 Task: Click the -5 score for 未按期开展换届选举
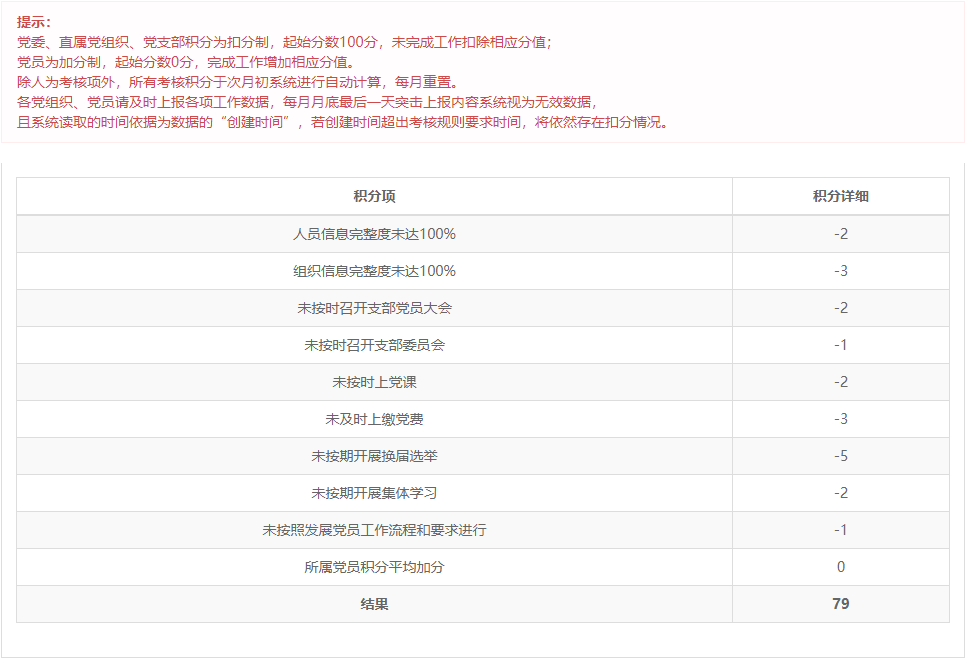(840, 456)
